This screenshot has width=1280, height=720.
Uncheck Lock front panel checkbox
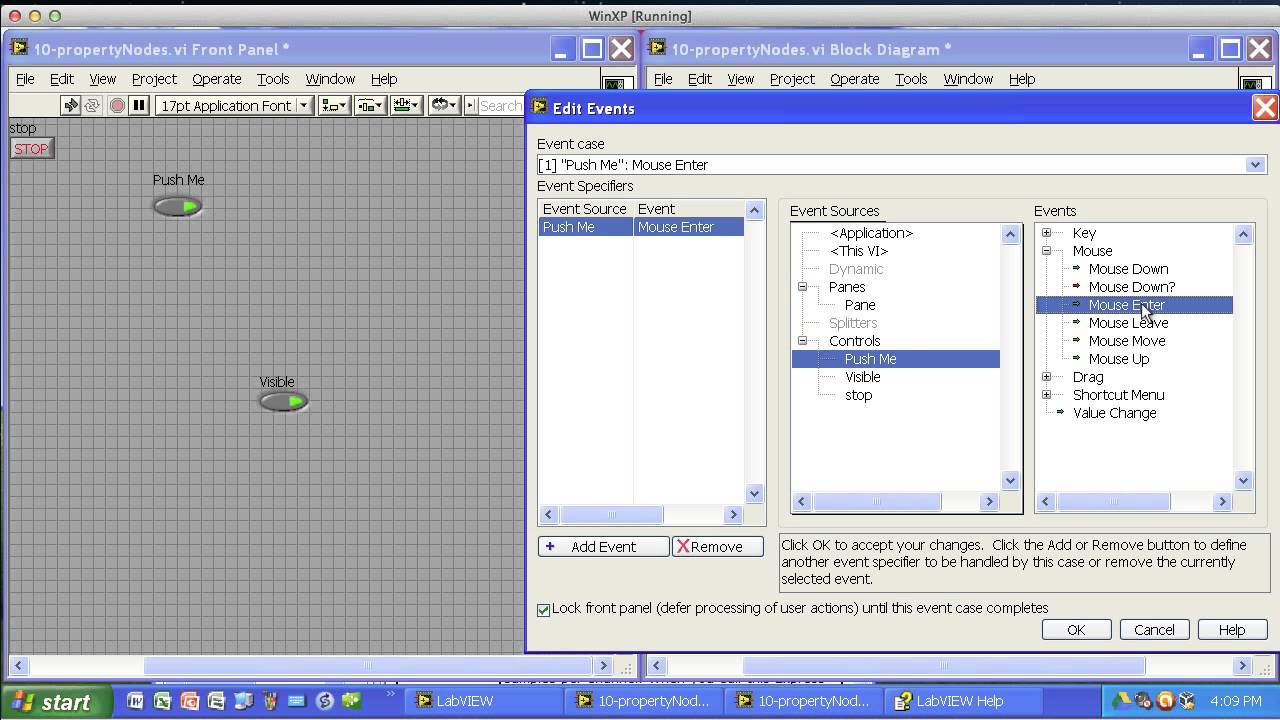click(544, 609)
